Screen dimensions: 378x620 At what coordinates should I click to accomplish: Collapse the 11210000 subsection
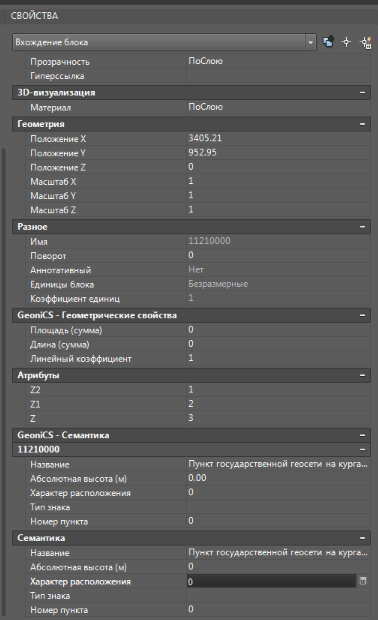(362, 449)
